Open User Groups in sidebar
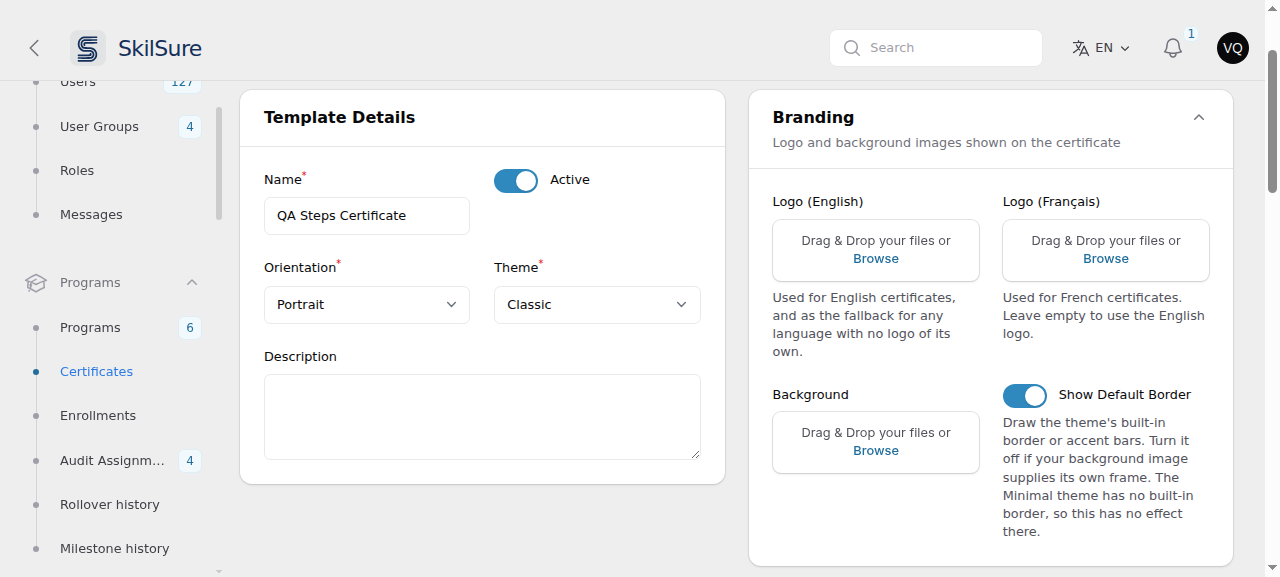 pyautogui.click(x=99, y=127)
